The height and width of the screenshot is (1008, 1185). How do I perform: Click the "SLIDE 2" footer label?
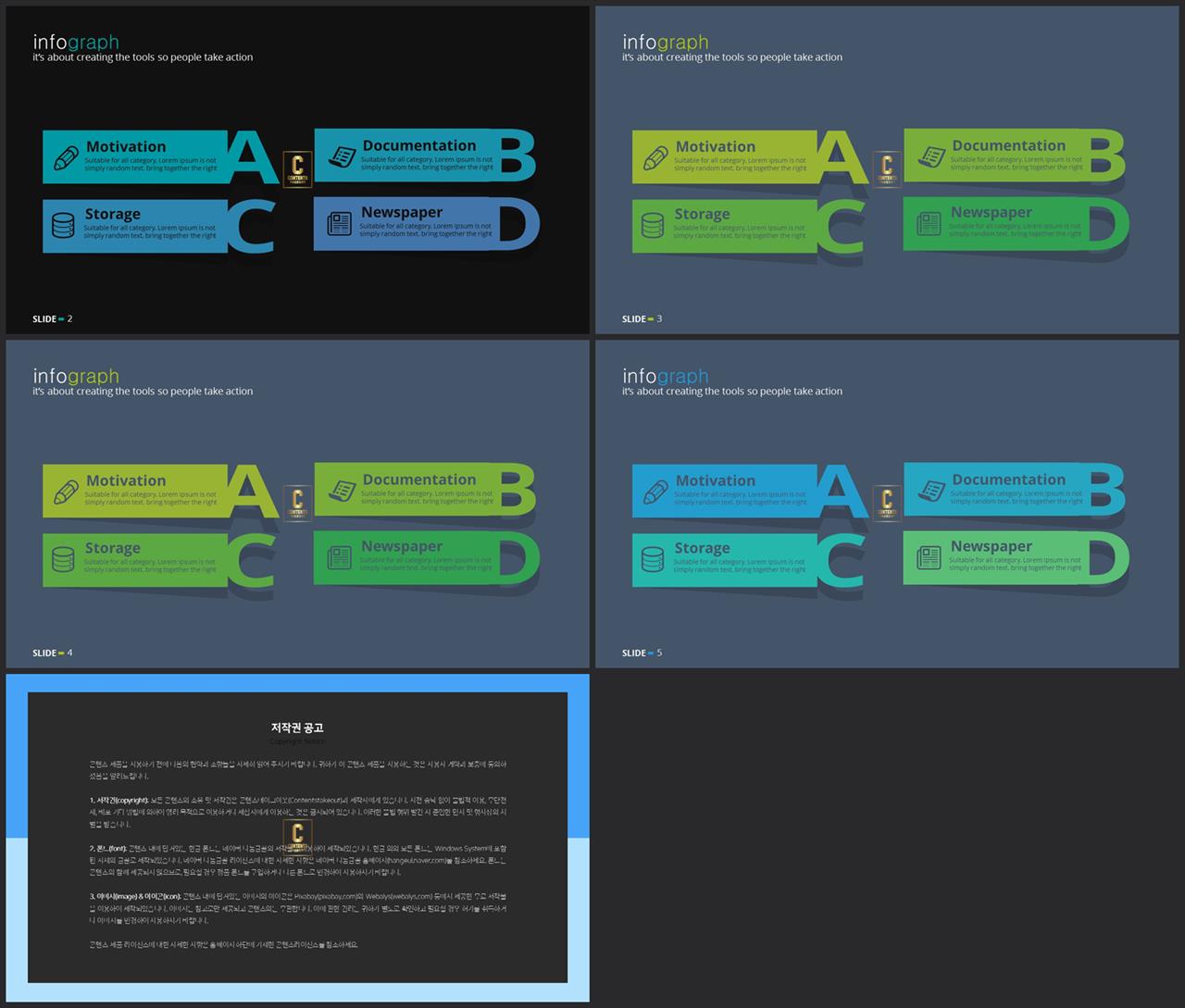coord(52,319)
